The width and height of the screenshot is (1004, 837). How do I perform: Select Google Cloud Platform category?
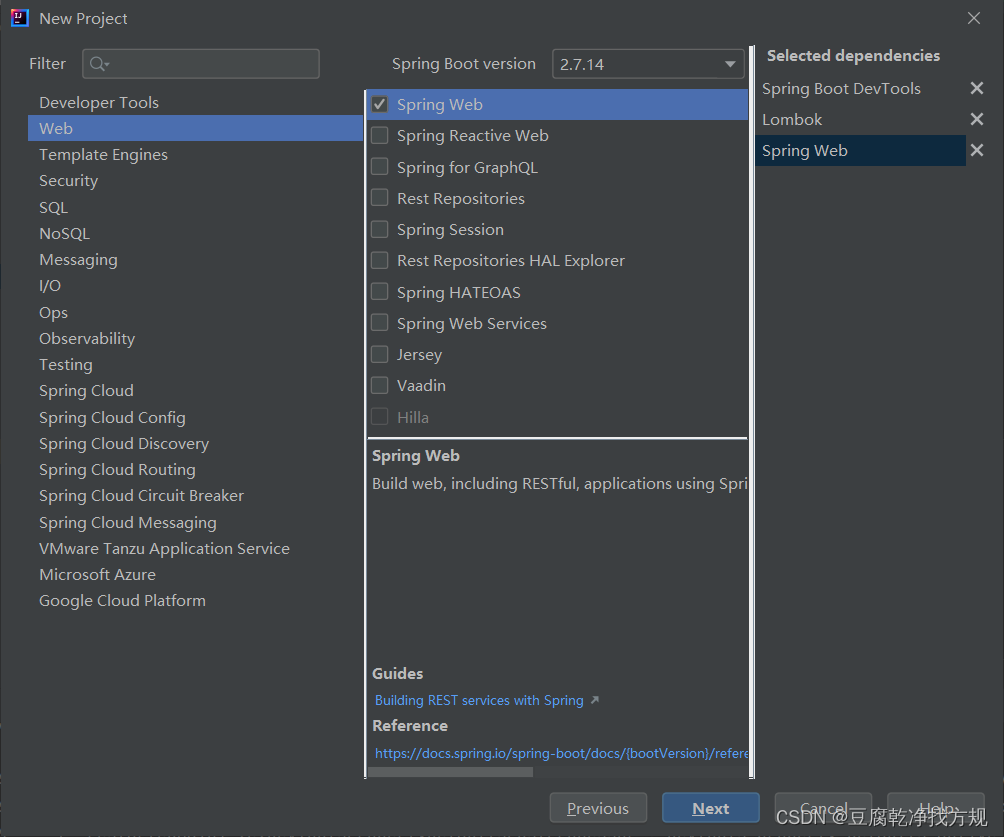click(195, 601)
